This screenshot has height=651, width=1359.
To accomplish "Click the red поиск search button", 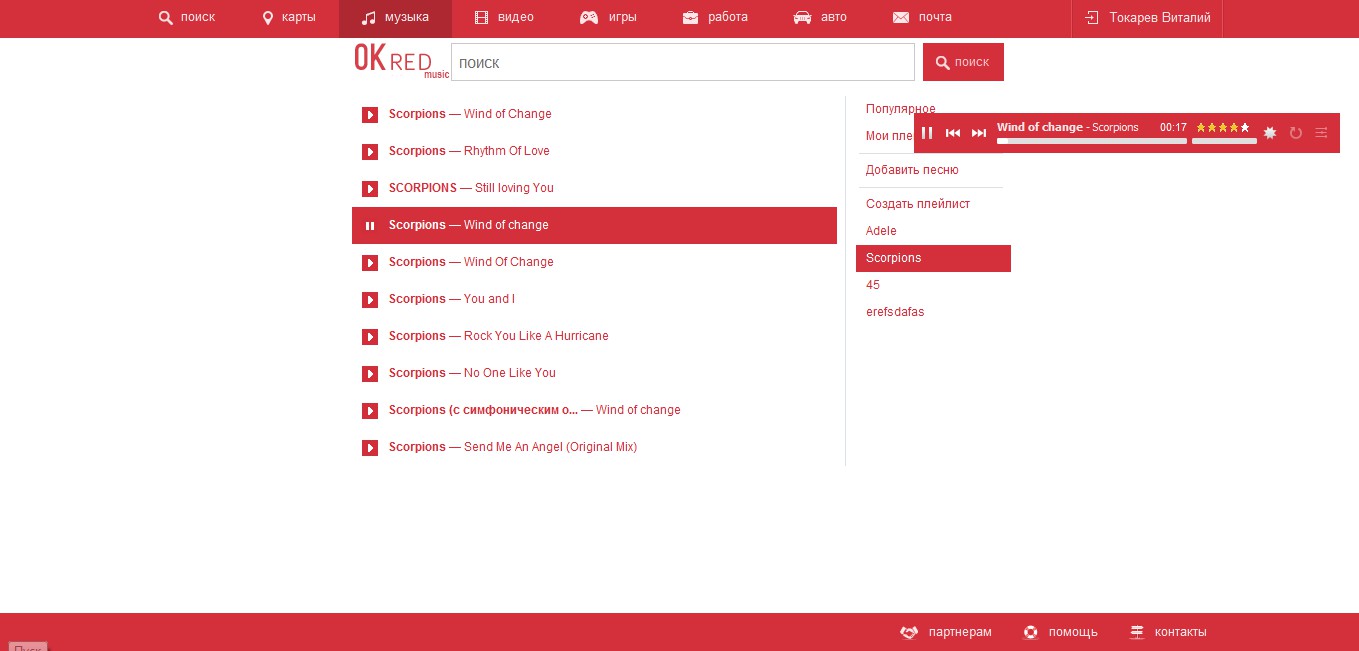I will pyautogui.click(x=963, y=62).
